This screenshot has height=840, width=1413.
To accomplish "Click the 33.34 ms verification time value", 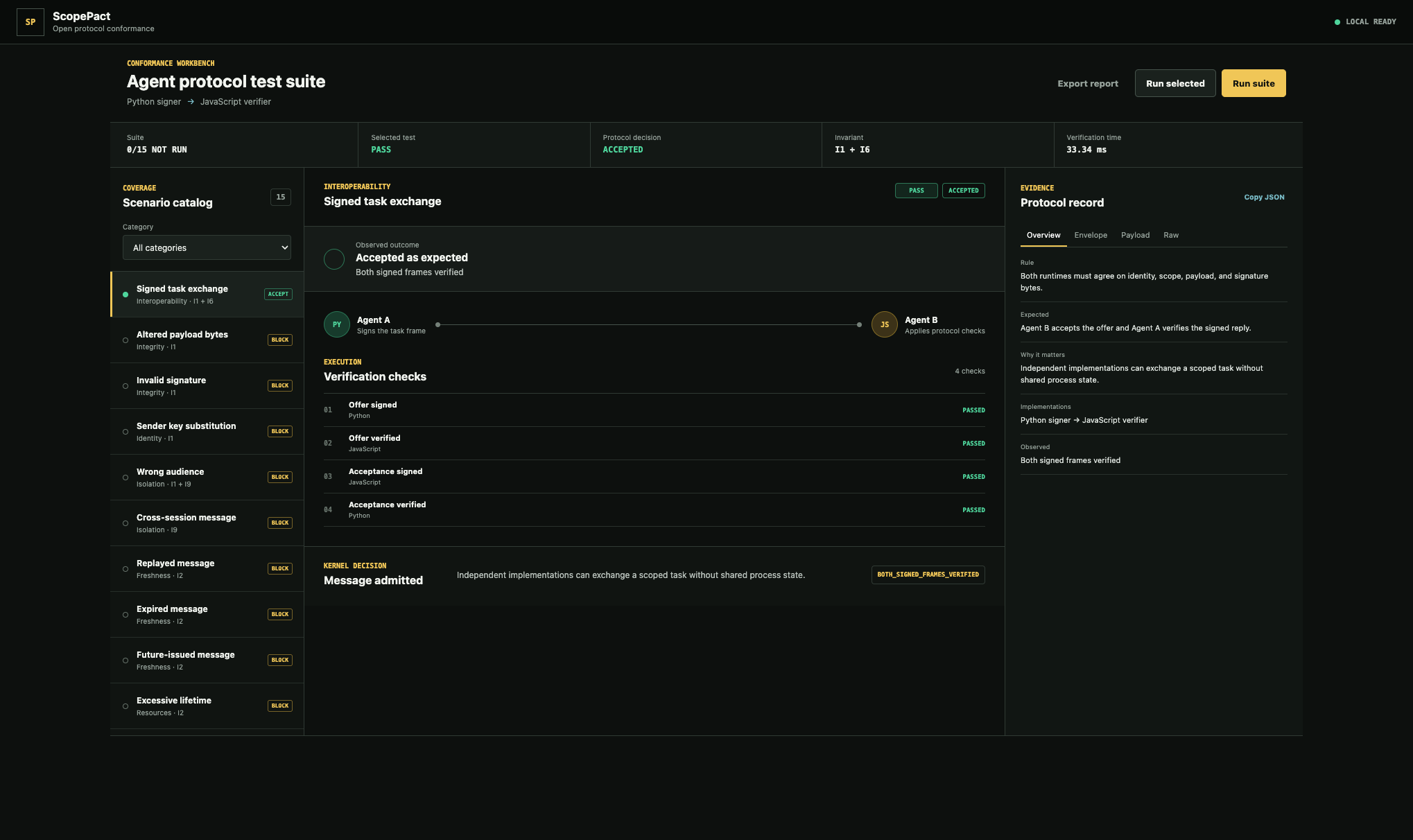I will tap(1086, 150).
